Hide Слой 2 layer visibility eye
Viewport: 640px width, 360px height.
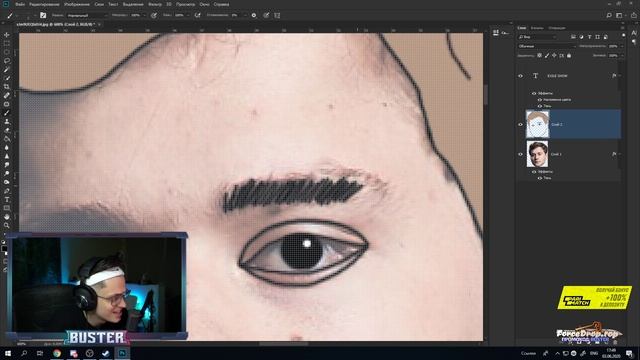pyautogui.click(x=520, y=124)
